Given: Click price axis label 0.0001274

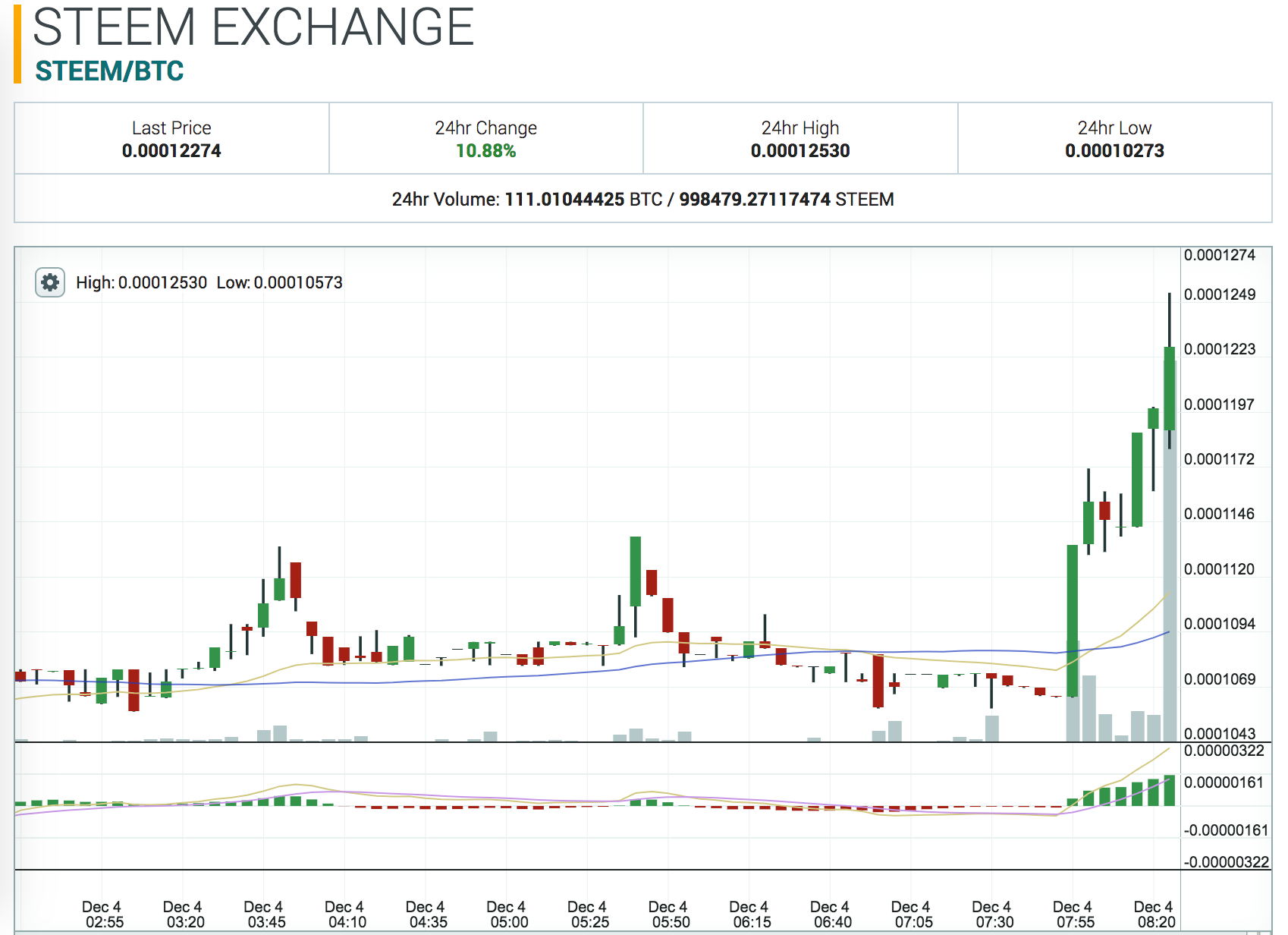Looking at the screenshot, I should 1220,255.
